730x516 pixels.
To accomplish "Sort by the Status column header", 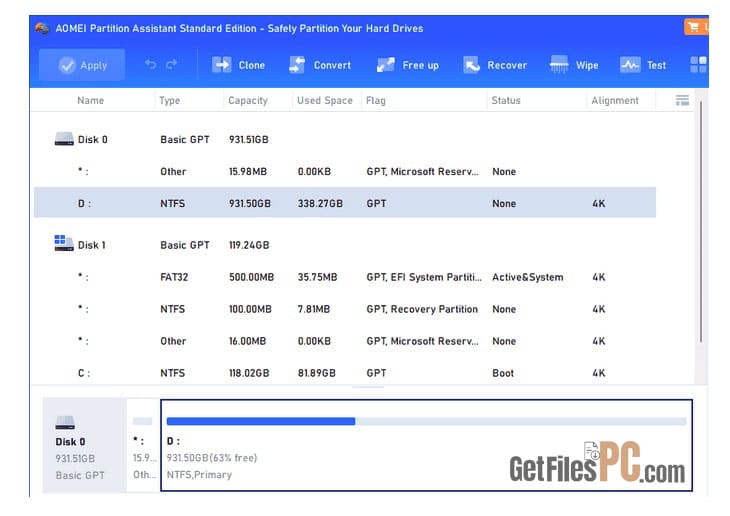I will (506, 101).
